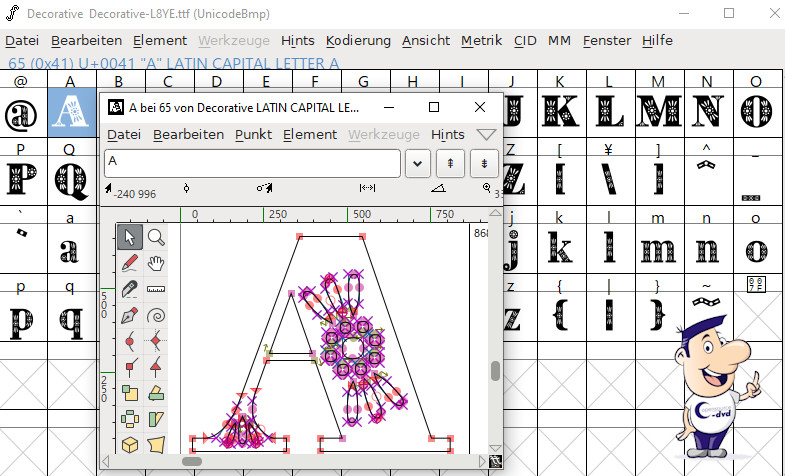
Task: Open the glyph name dropdown arrow
Action: point(418,163)
